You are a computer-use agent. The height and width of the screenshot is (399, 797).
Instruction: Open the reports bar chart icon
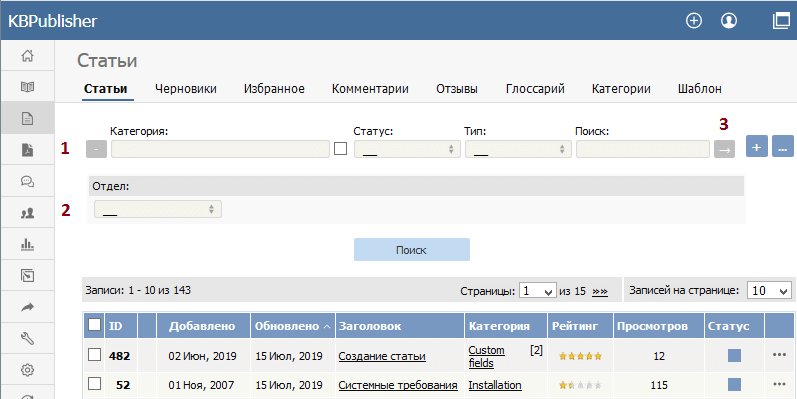pyautogui.click(x=27, y=245)
